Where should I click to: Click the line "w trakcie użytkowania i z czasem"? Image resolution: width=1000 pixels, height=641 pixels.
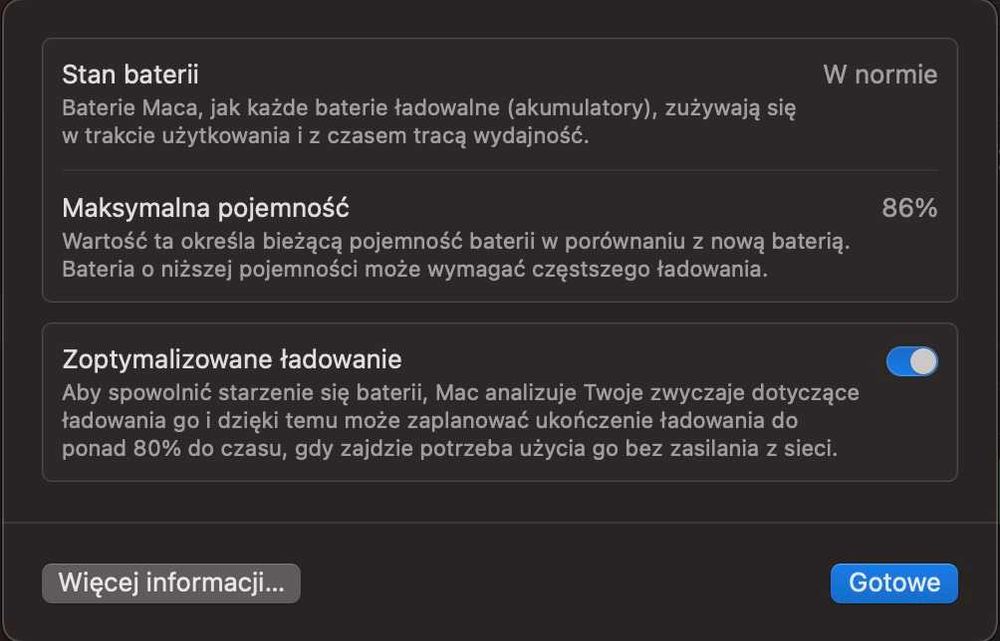[x=325, y=137]
